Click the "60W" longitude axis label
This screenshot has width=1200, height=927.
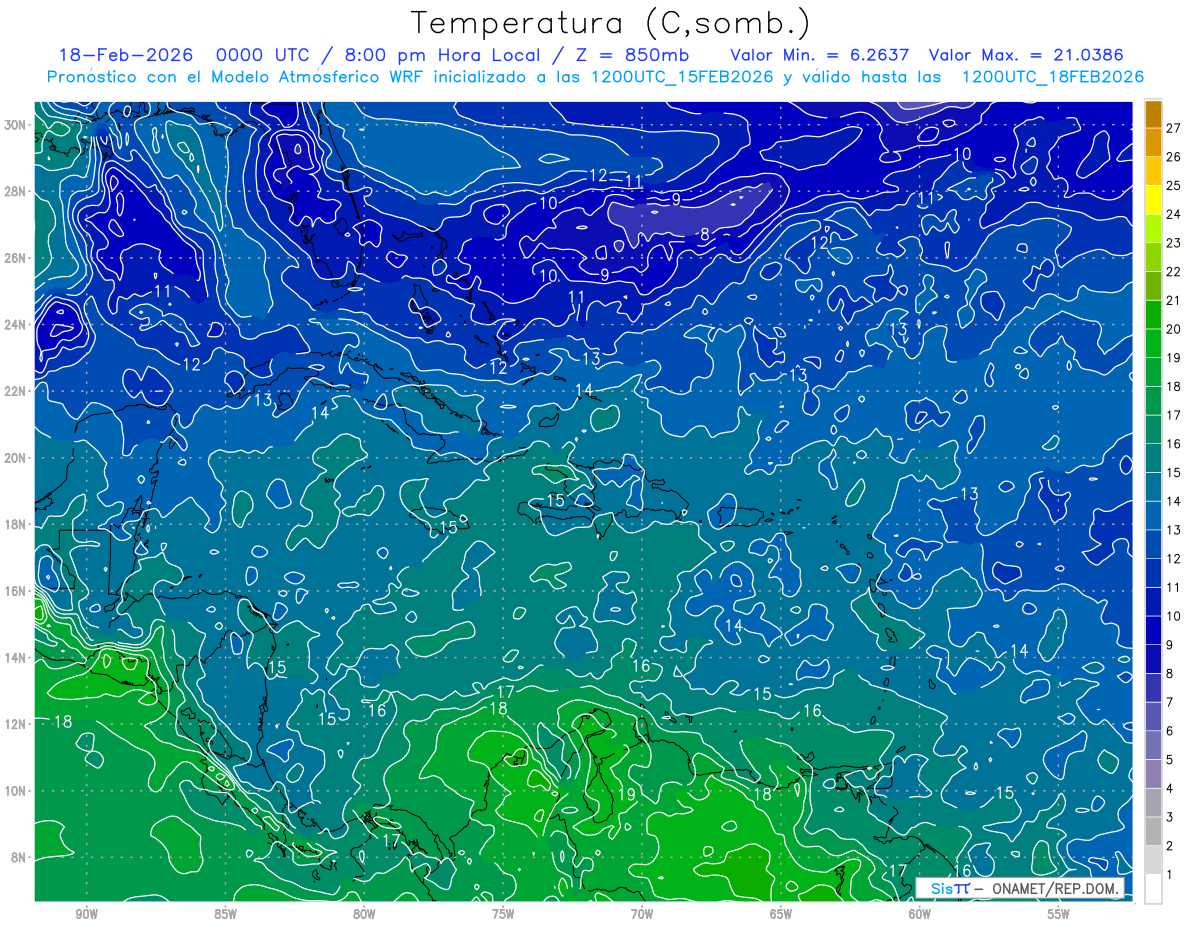[920, 914]
